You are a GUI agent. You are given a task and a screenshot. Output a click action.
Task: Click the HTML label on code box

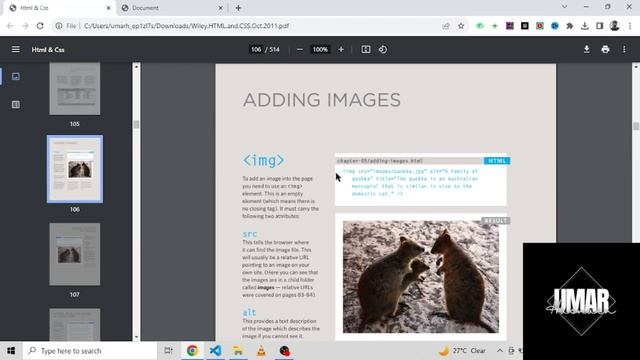497,161
